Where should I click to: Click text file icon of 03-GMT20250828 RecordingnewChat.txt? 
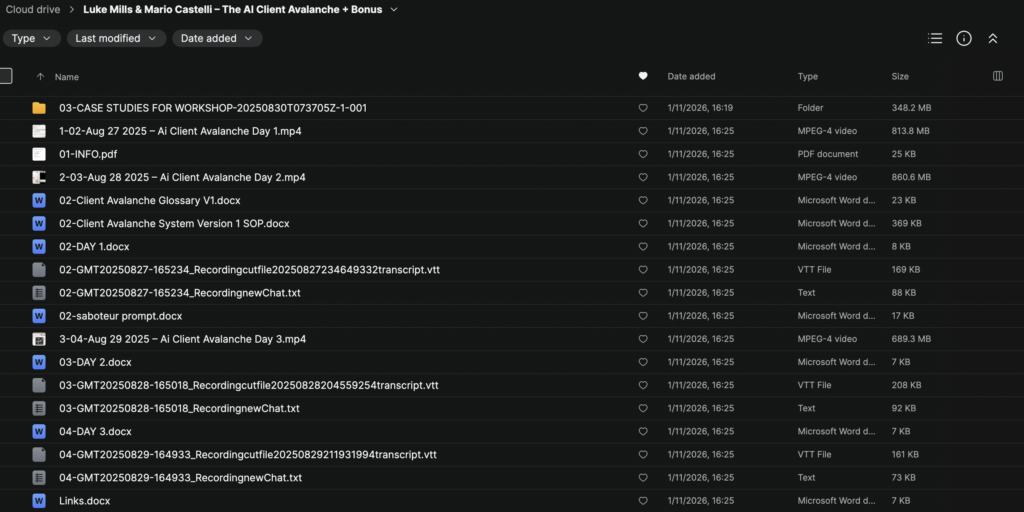coord(39,408)
